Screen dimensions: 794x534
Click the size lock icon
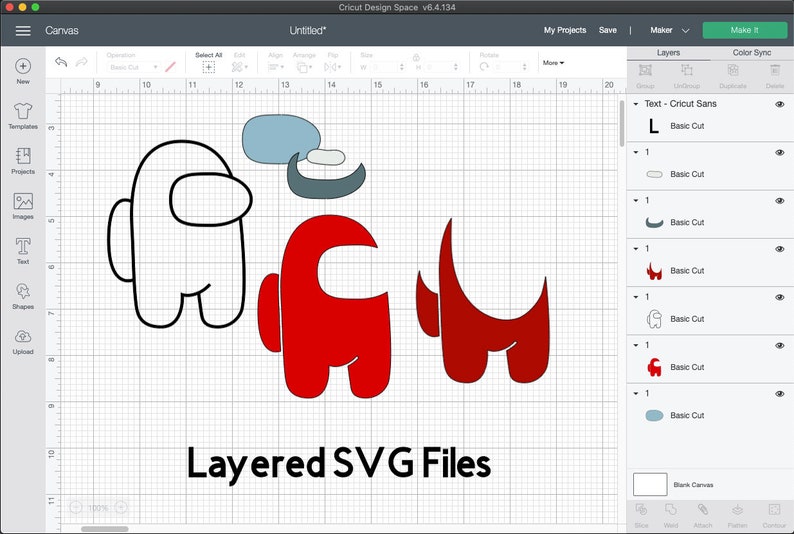tap(416, 57)
